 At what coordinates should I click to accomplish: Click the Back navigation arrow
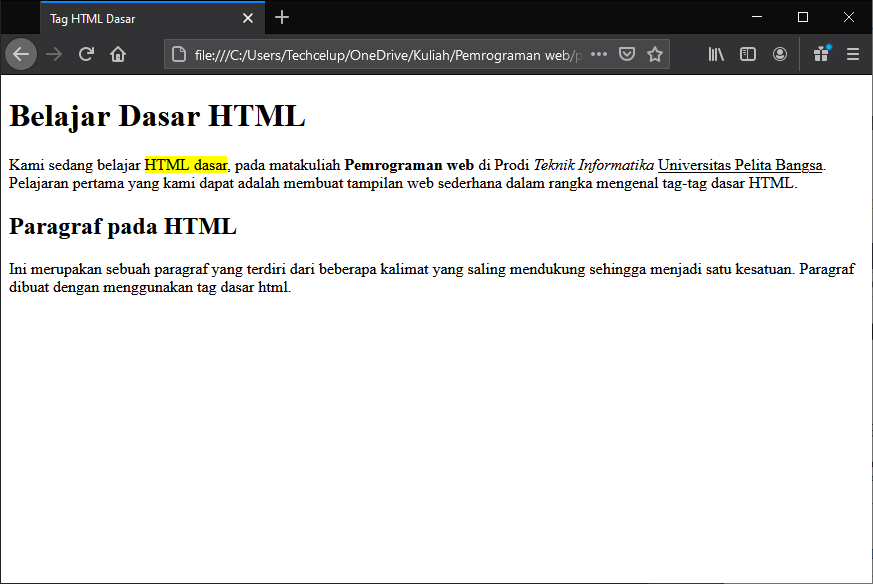[x=21, y=54]
